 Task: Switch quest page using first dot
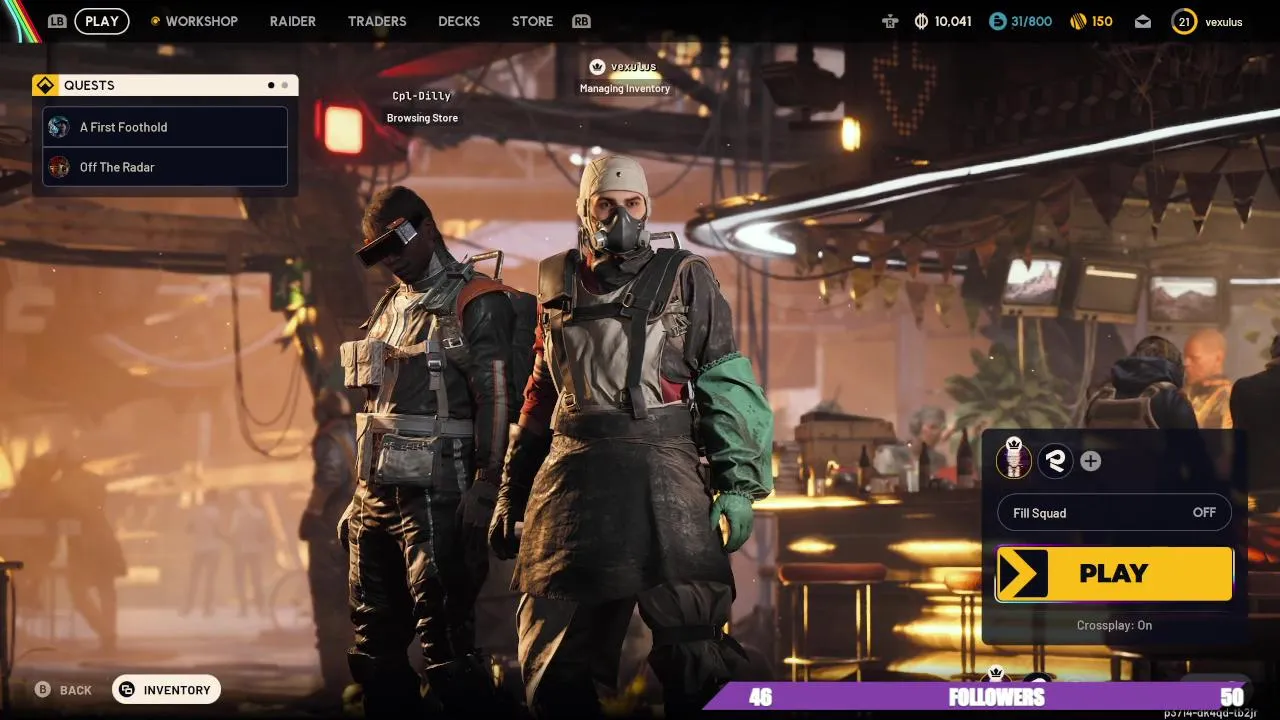coord(271,85)
